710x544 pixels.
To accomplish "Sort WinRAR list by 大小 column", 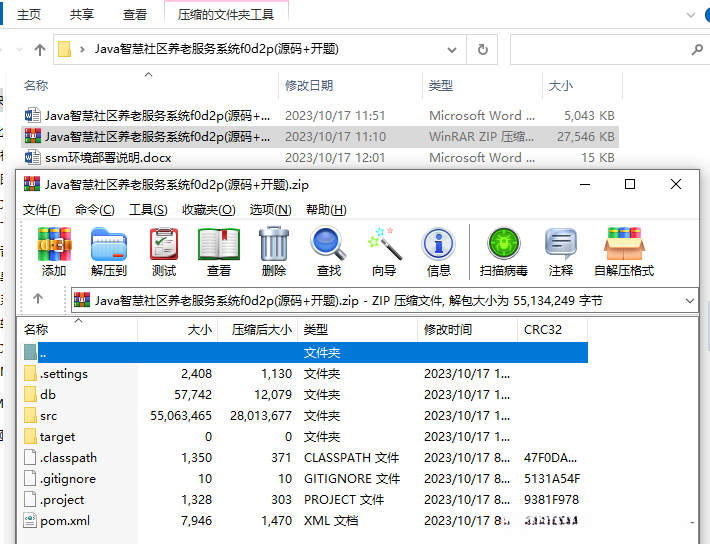I will pos(178,329).
